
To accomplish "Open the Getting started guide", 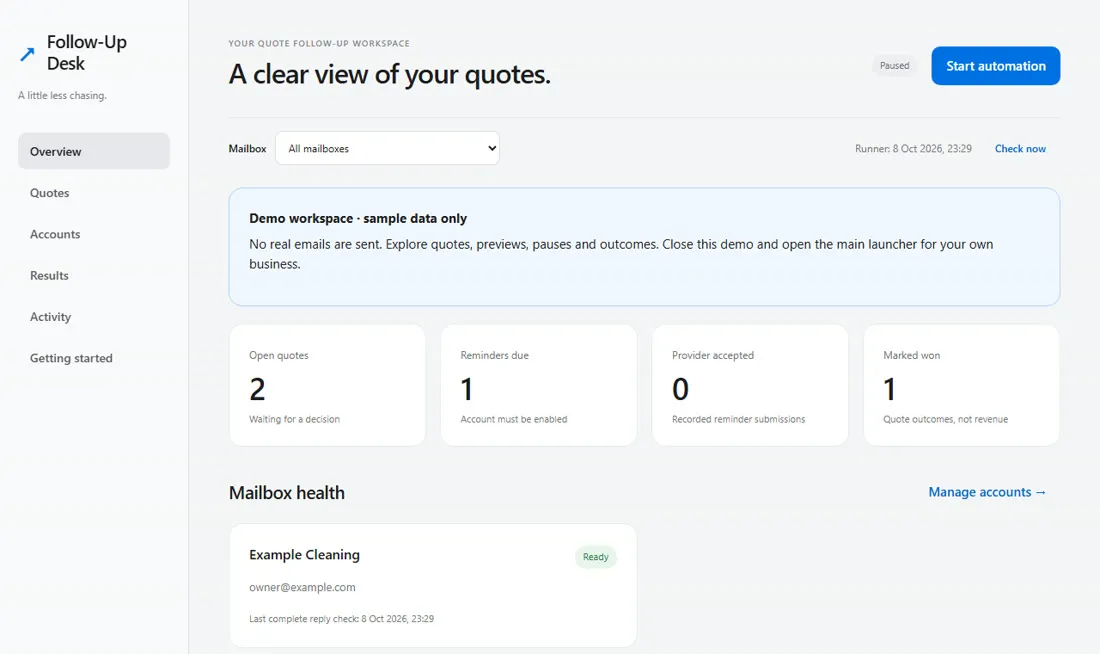I will [x=94, y=358].
